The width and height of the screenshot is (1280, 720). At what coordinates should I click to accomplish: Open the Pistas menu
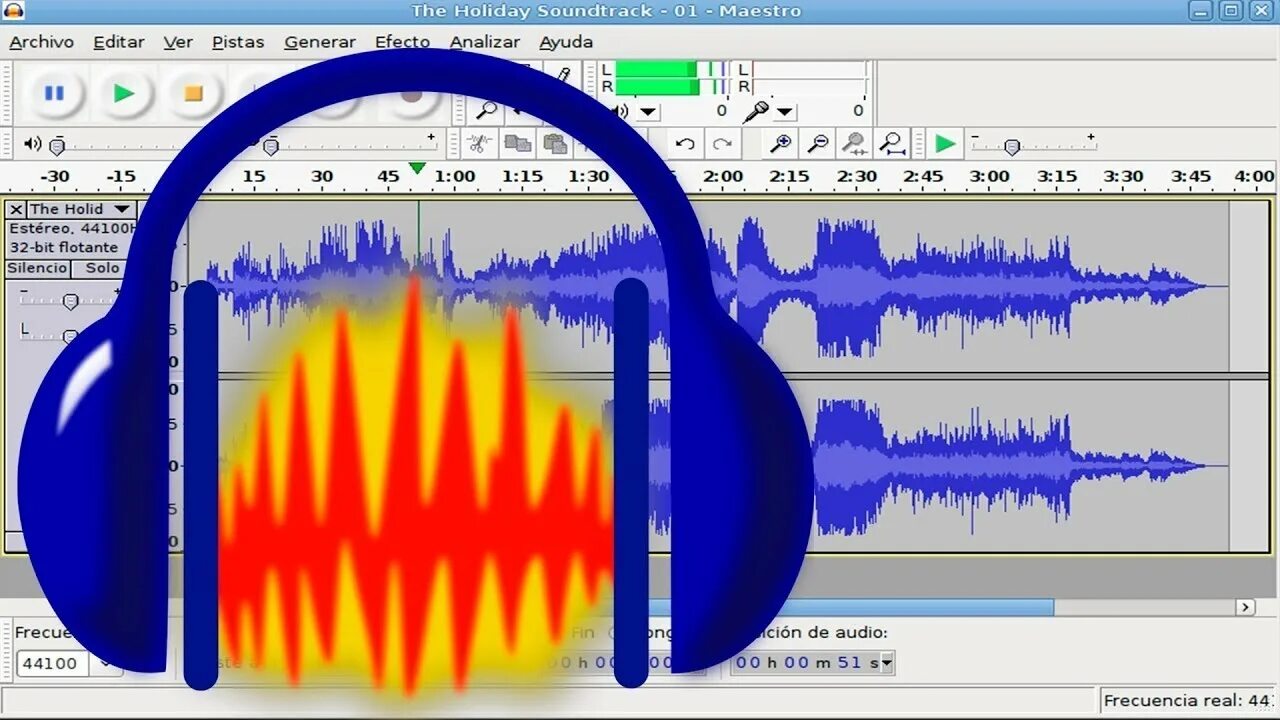point(238,42)
